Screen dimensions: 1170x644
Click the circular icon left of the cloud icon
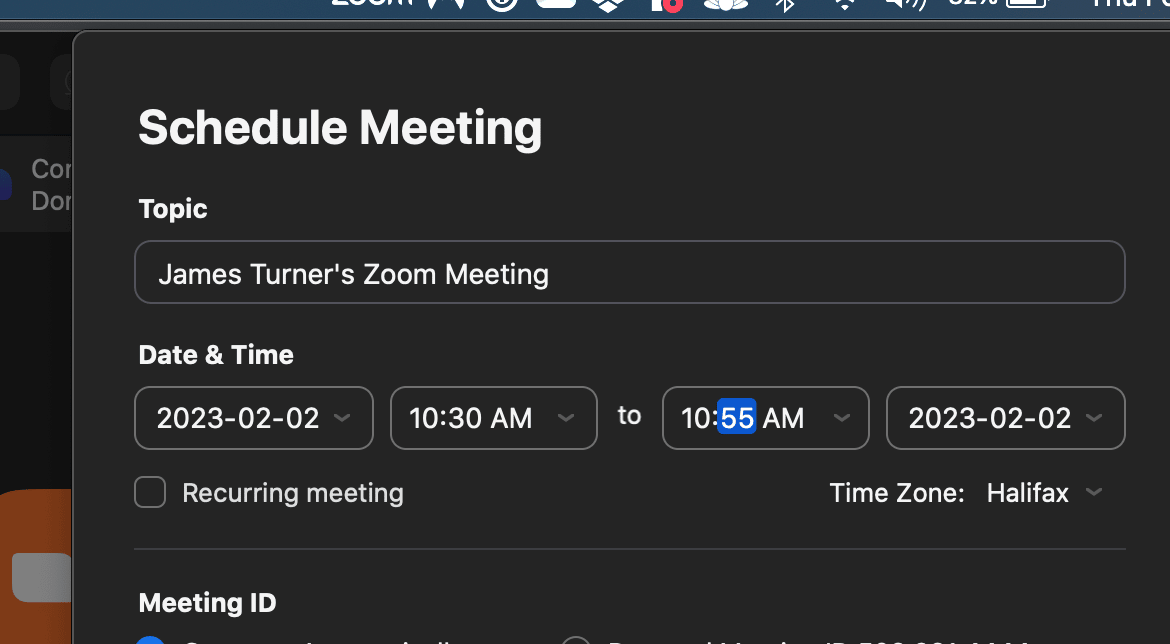[x=501, y=4]
